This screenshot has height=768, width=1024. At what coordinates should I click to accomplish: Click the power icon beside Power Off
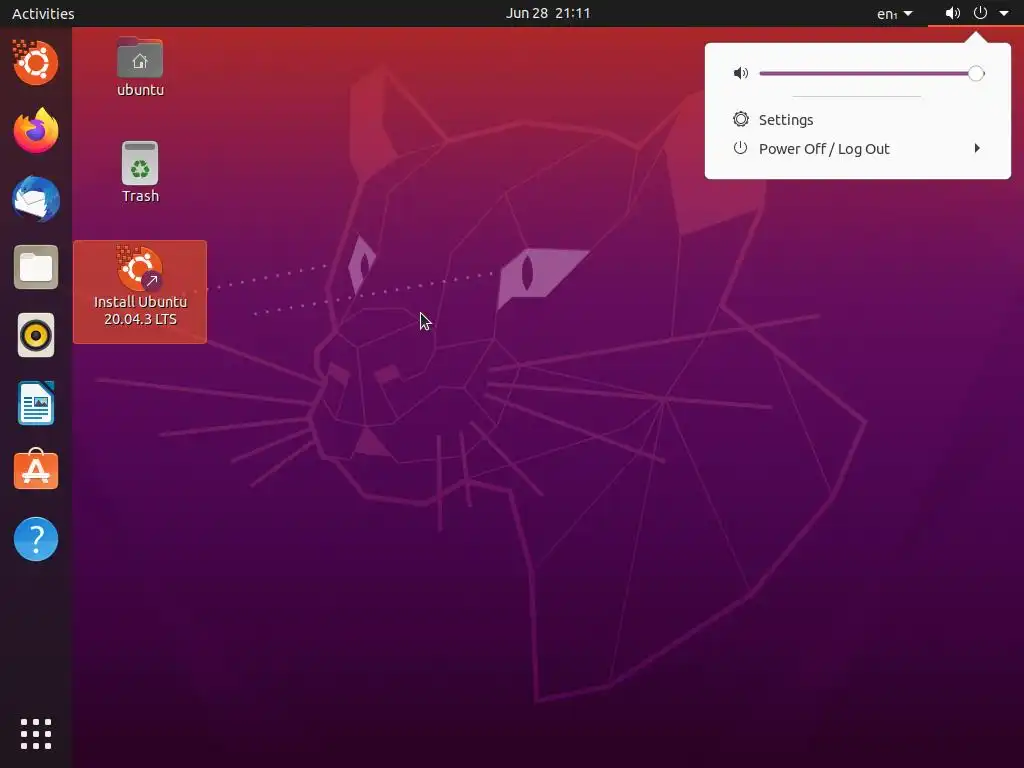(x=740, y=148)
